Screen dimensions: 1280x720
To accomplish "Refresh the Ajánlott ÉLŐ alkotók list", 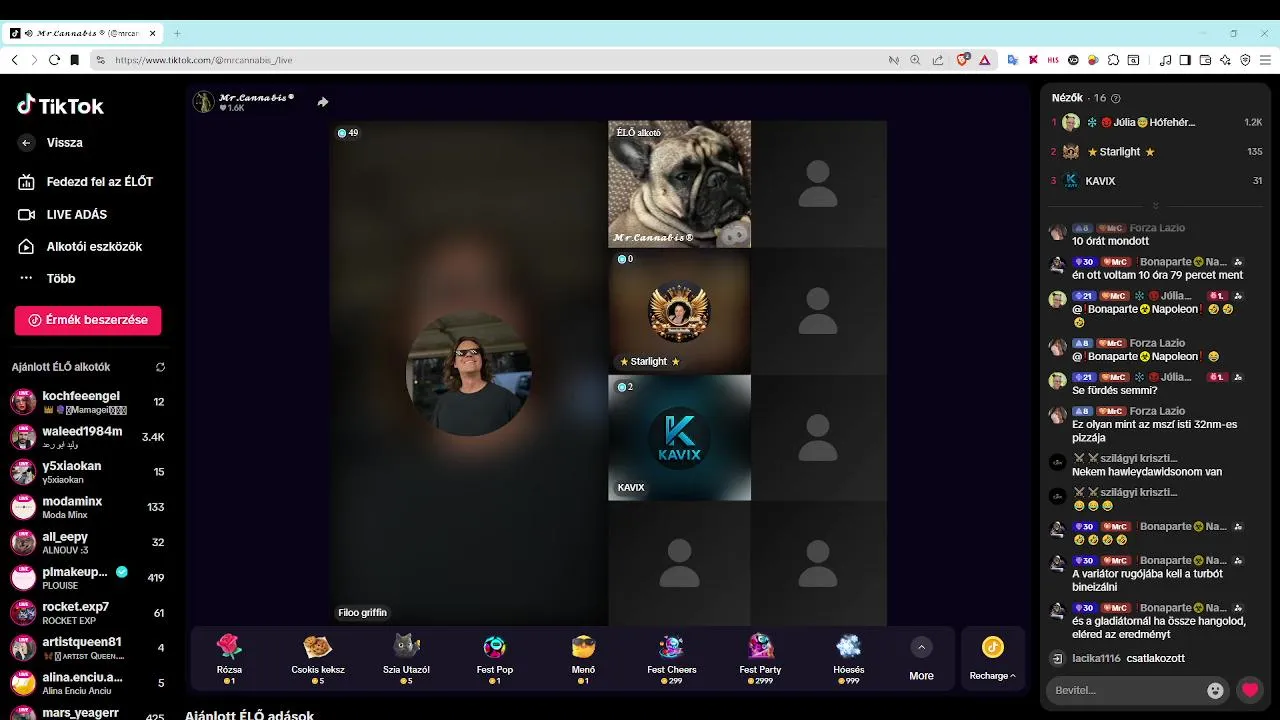I will point(160,367).
